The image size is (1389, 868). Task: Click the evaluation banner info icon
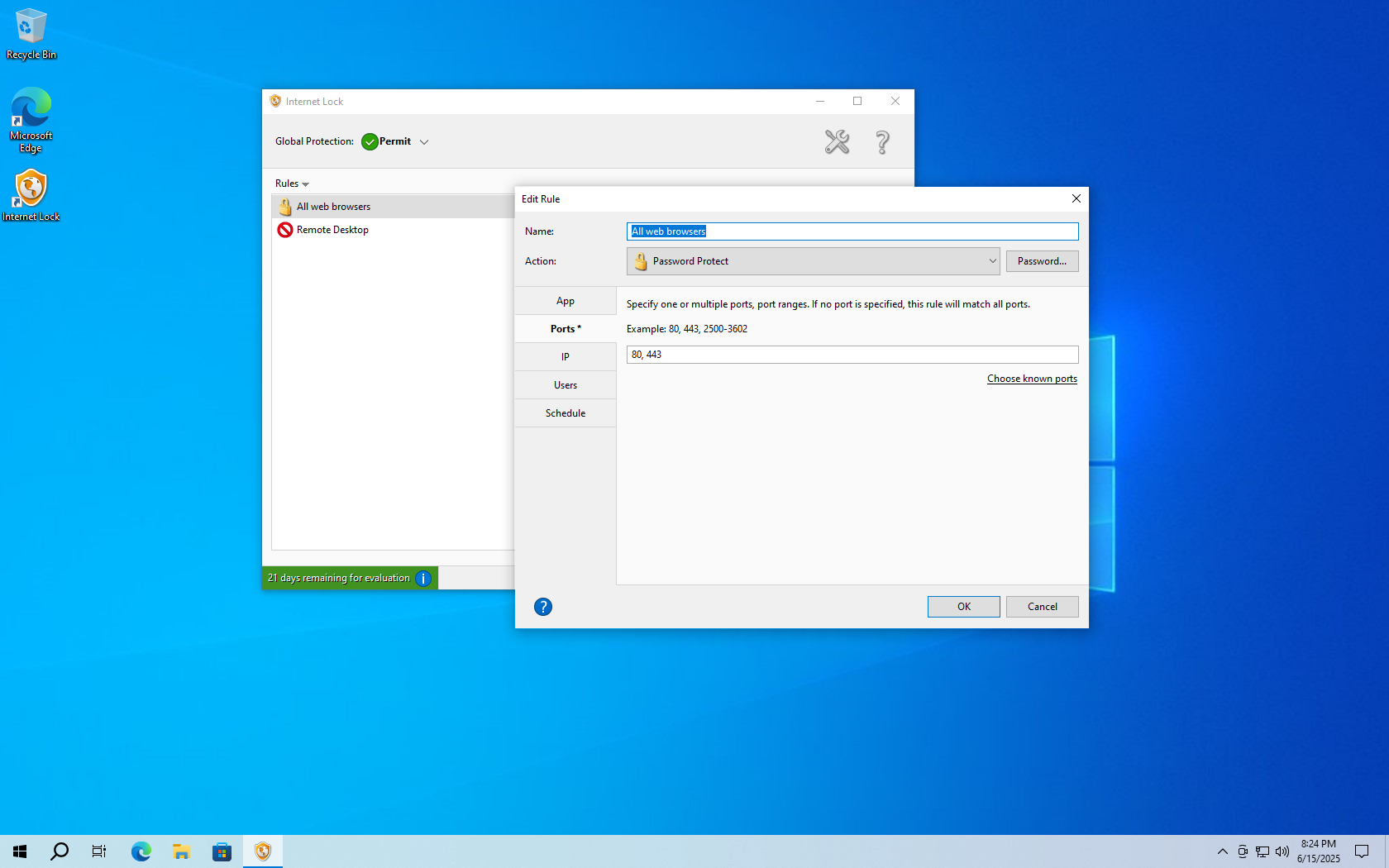tap(422, 578)
